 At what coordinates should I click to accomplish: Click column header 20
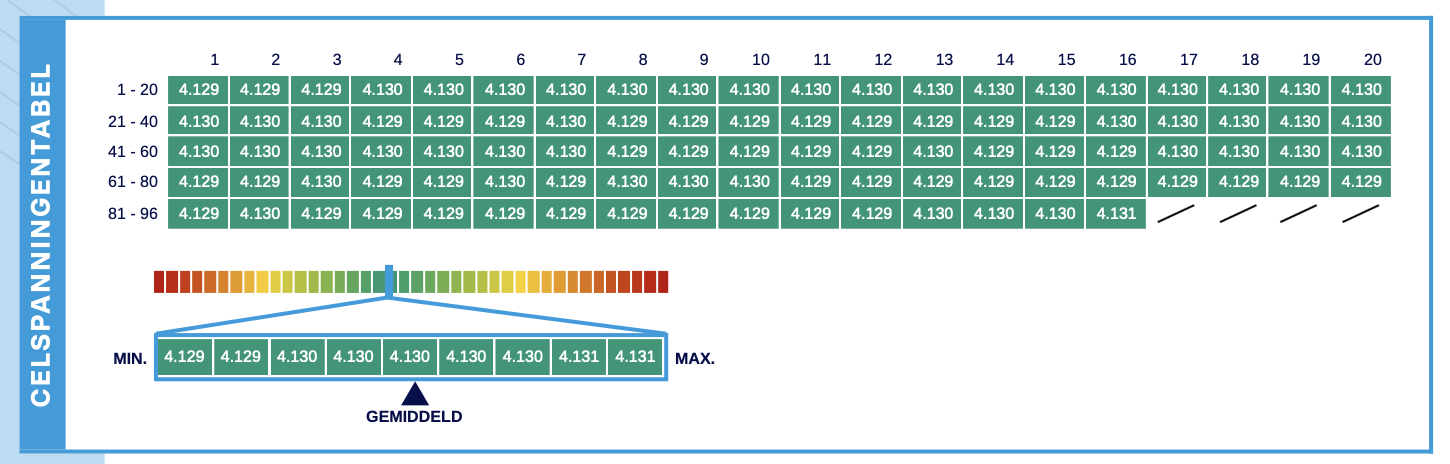(x=1372, y=60)
